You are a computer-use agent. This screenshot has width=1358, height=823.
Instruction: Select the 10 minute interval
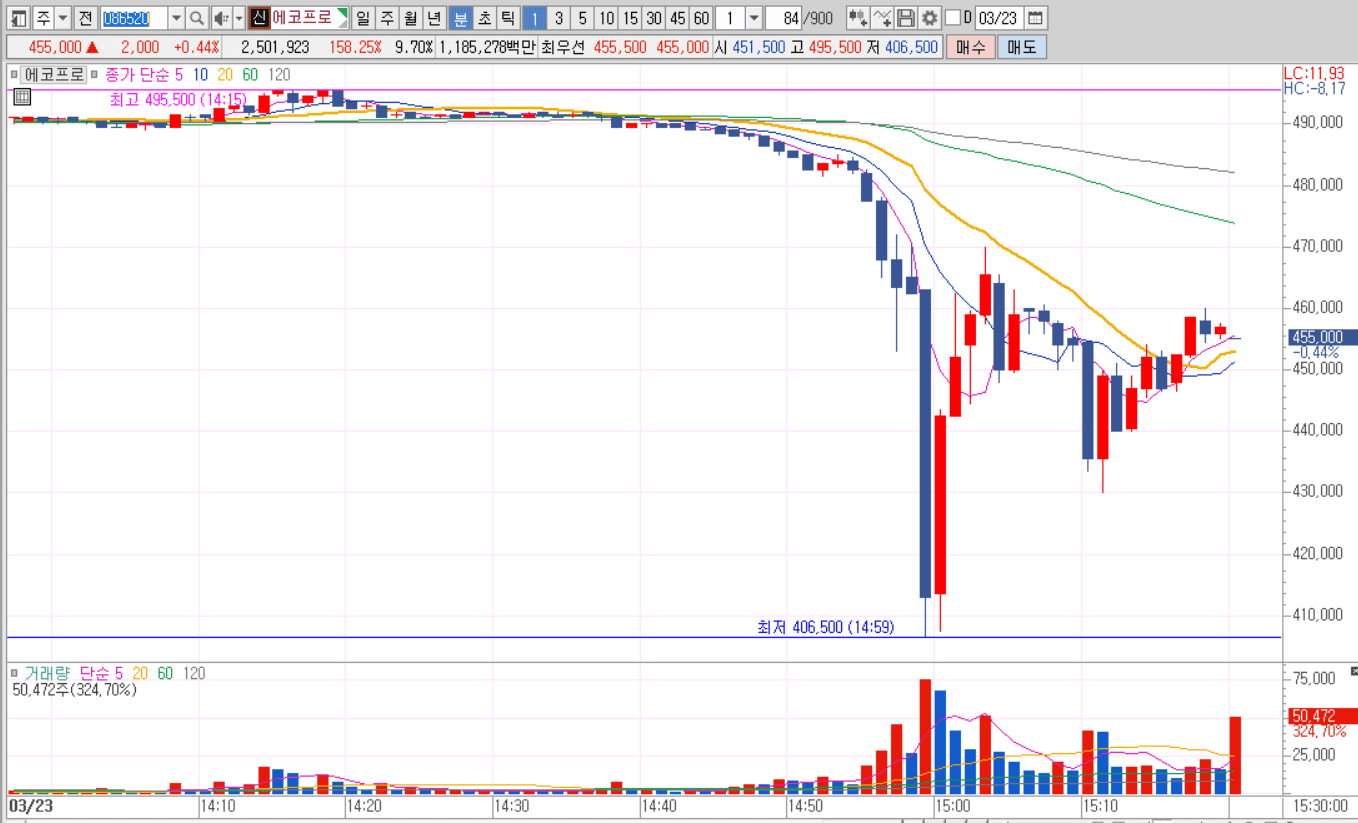pyautogui.click(x=606, y=17)
